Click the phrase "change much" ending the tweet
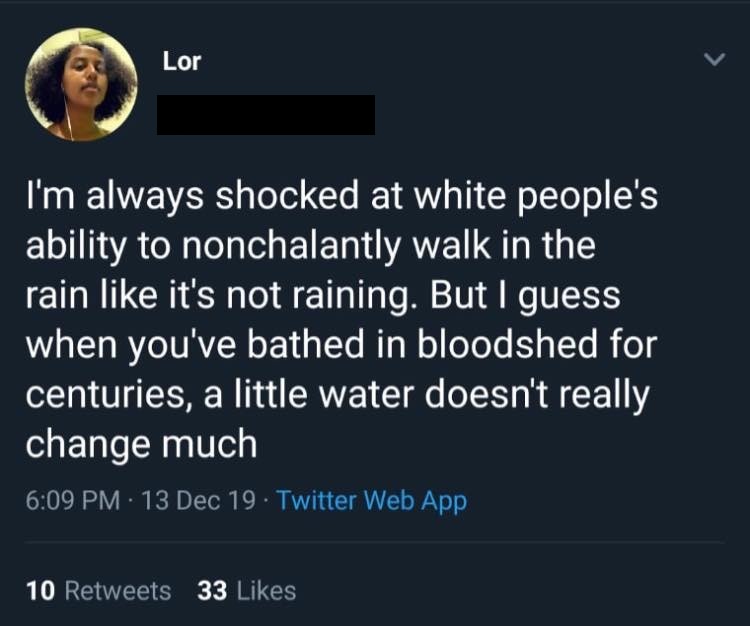The height and width of the screenshot is (626, 750). click(x=140, y=444)
